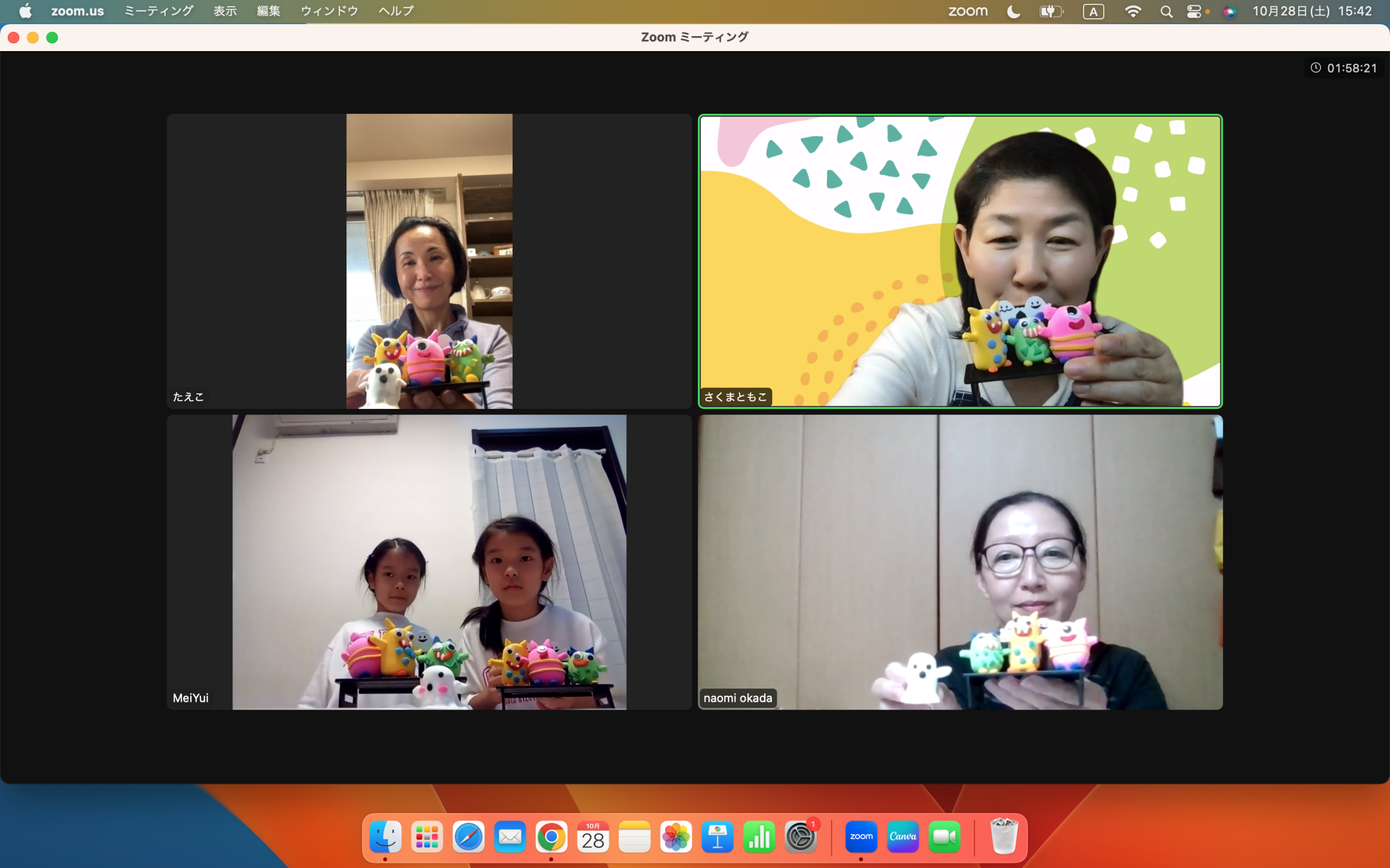Click the Zoom ミーティング window title

pyautogui.click(x=694, y=37)
